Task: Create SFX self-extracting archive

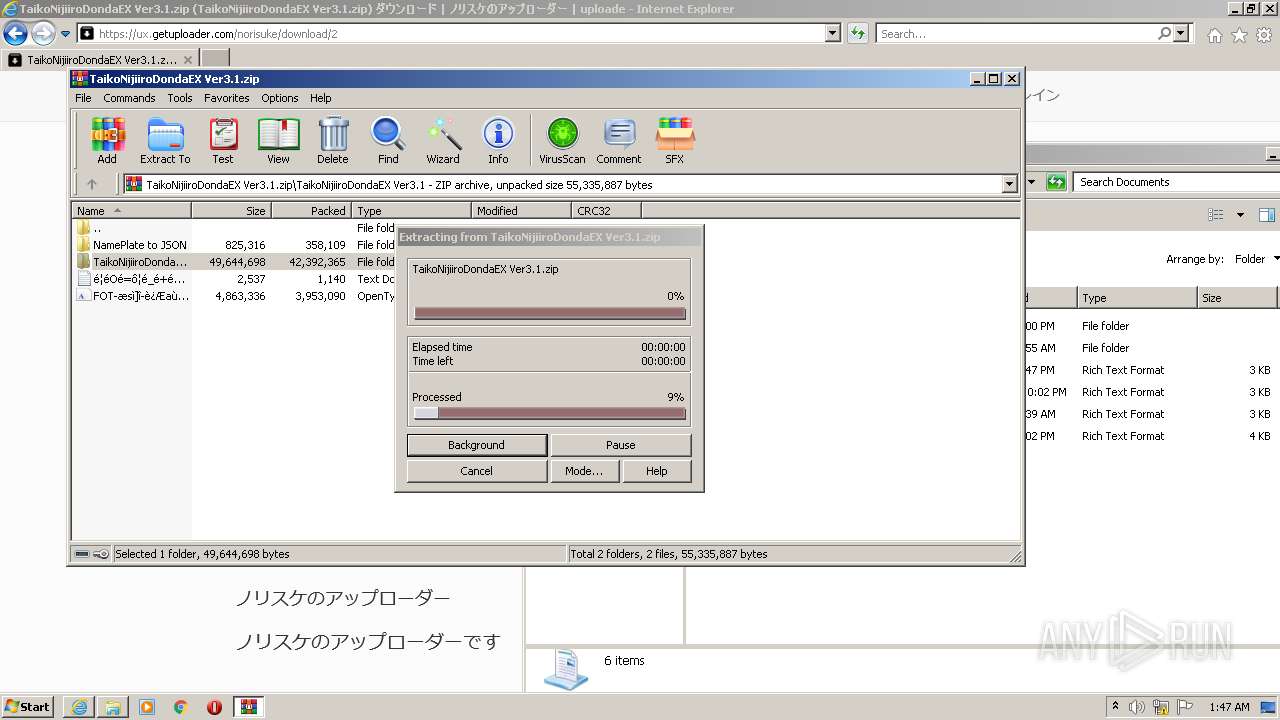Action: click(675, 141)
